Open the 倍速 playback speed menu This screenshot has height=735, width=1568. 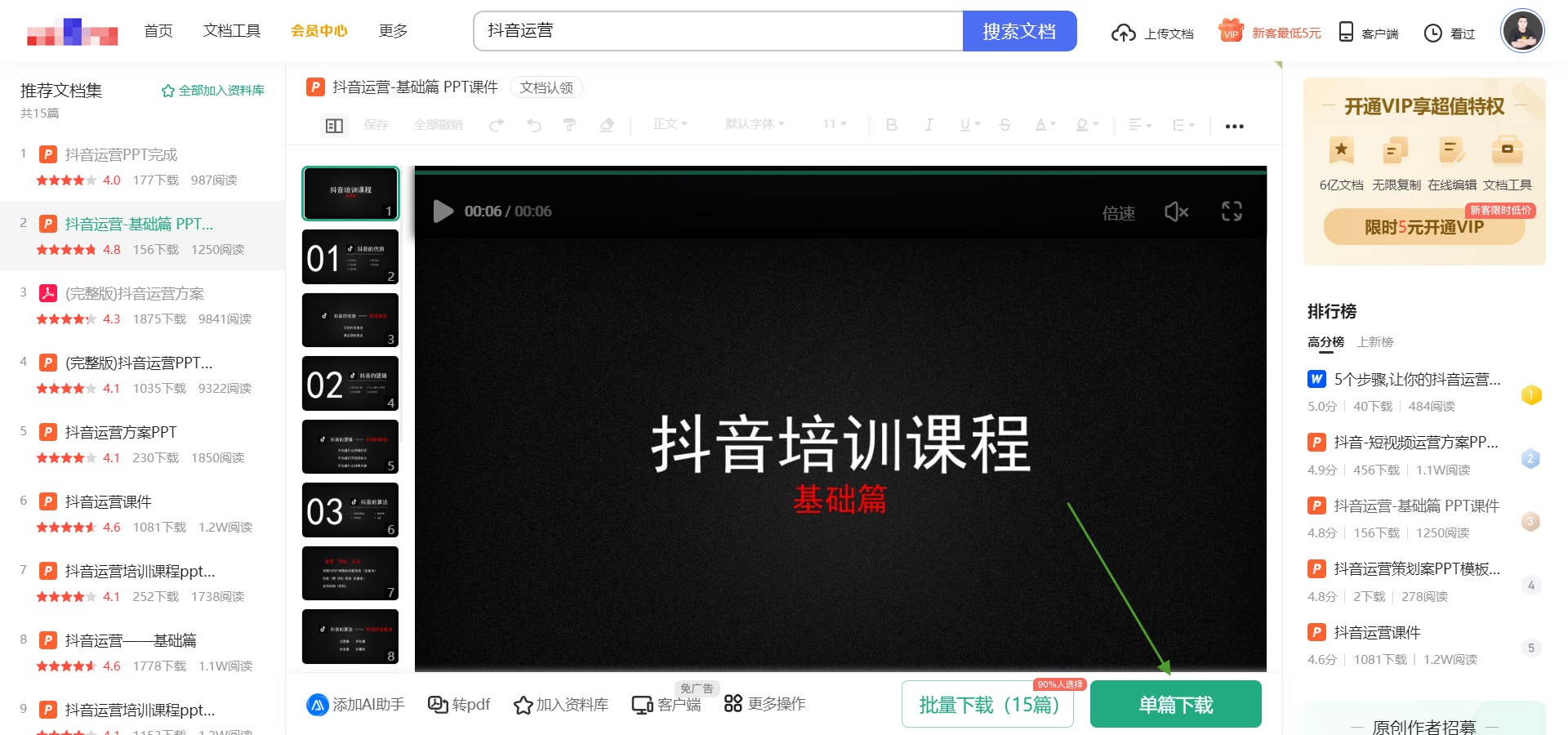pos(1119,213)
